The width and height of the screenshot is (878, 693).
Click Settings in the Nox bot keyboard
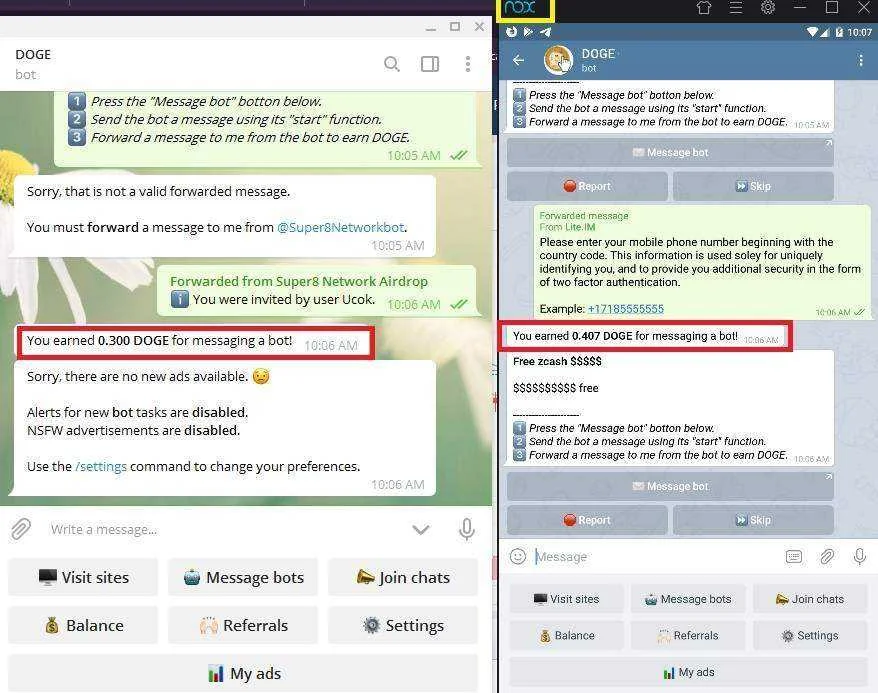810,635
